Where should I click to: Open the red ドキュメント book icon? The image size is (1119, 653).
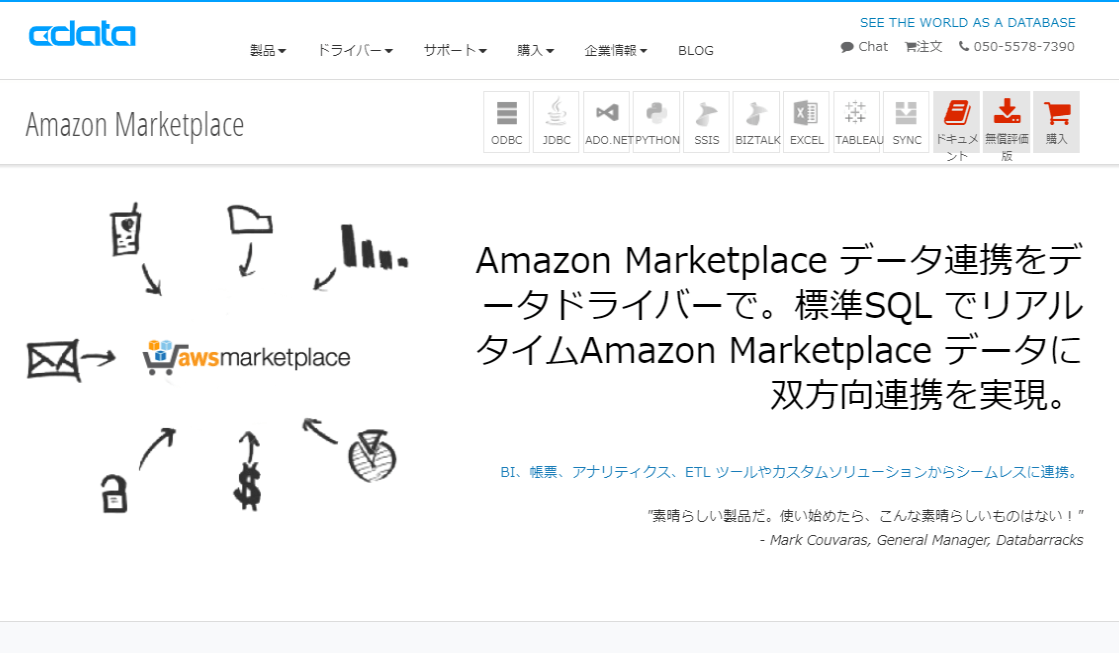click(x=956, y=121)
